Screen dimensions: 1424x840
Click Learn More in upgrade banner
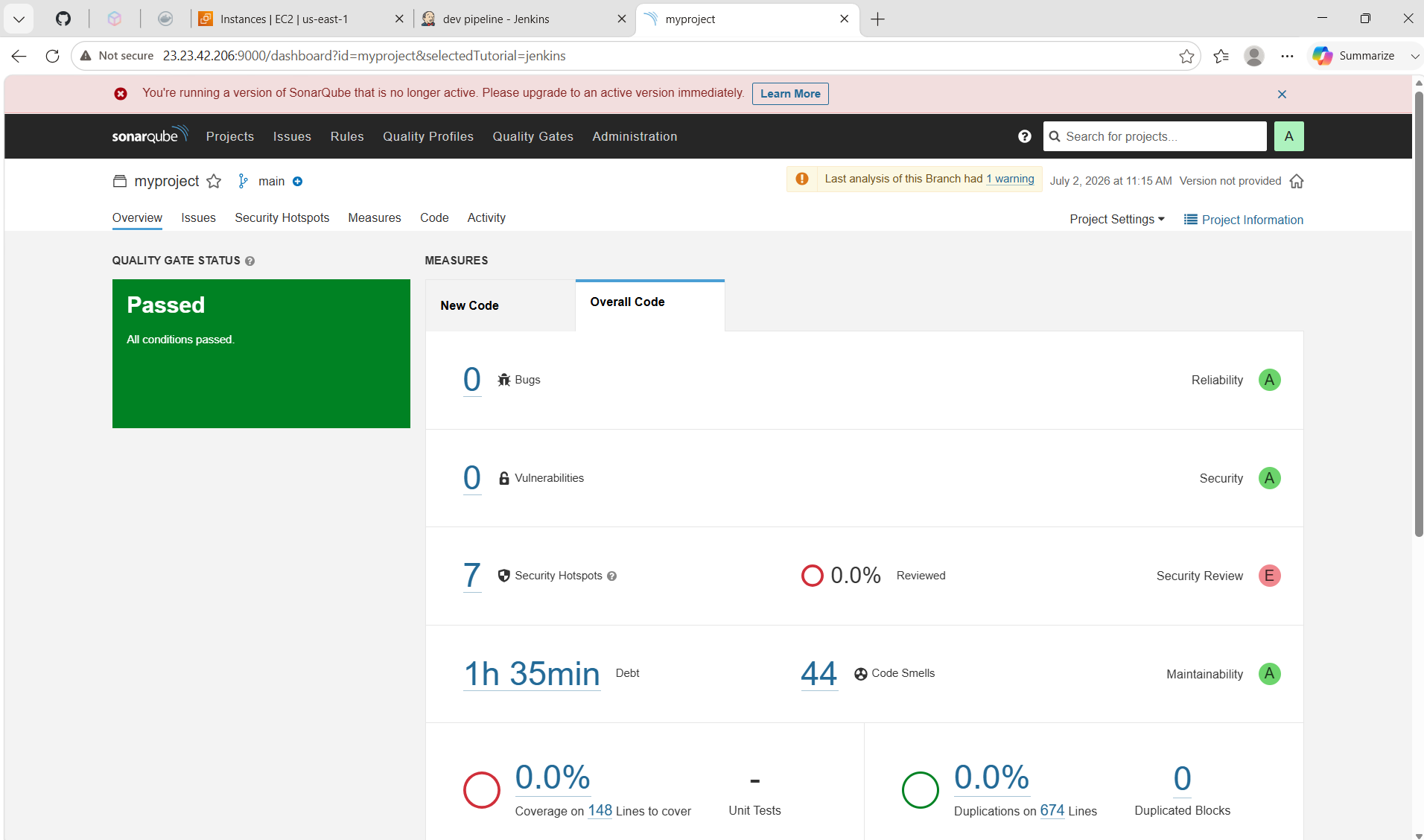click(790, 94)
